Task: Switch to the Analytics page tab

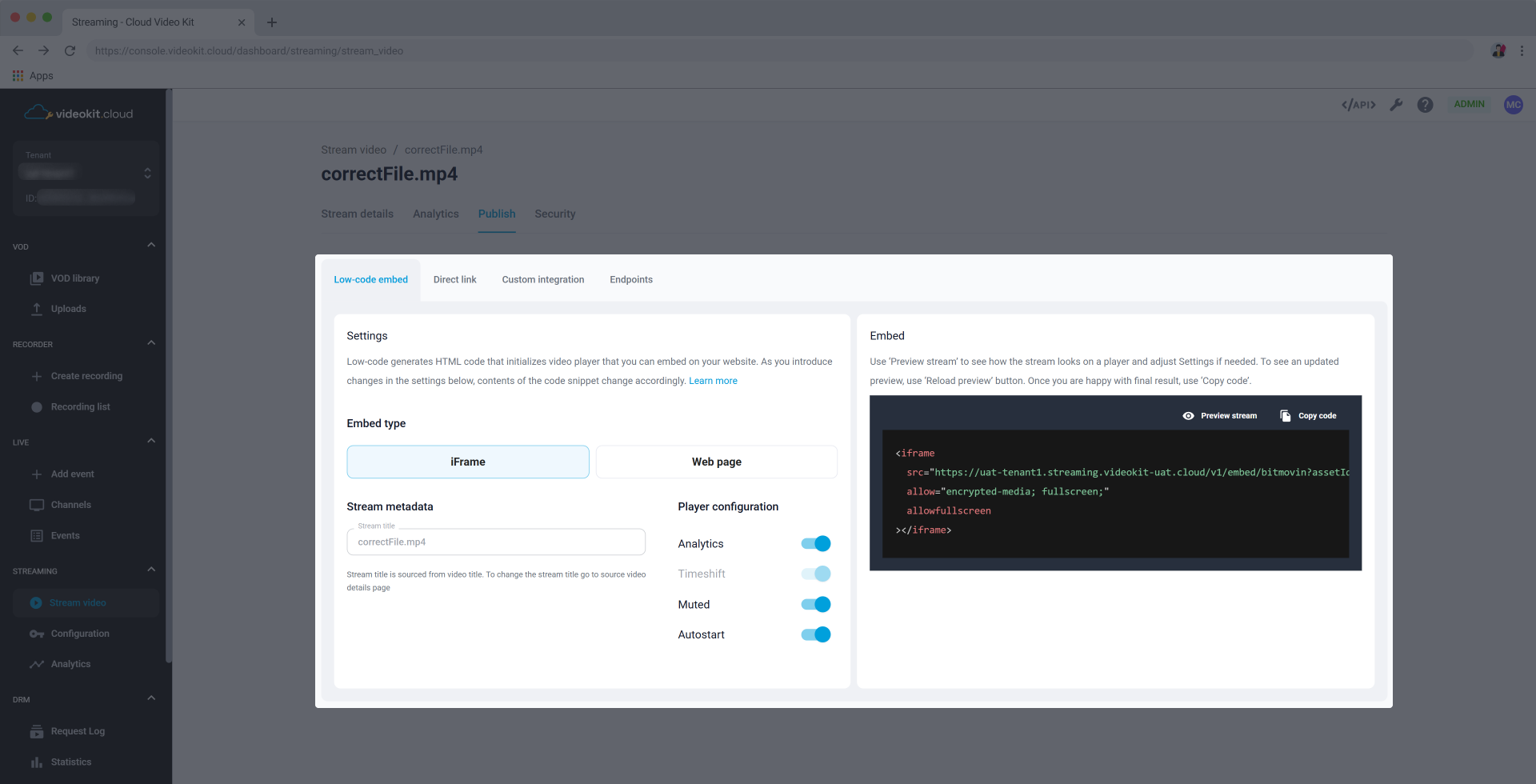Action: pyautogui.click(x=436, y=214)
